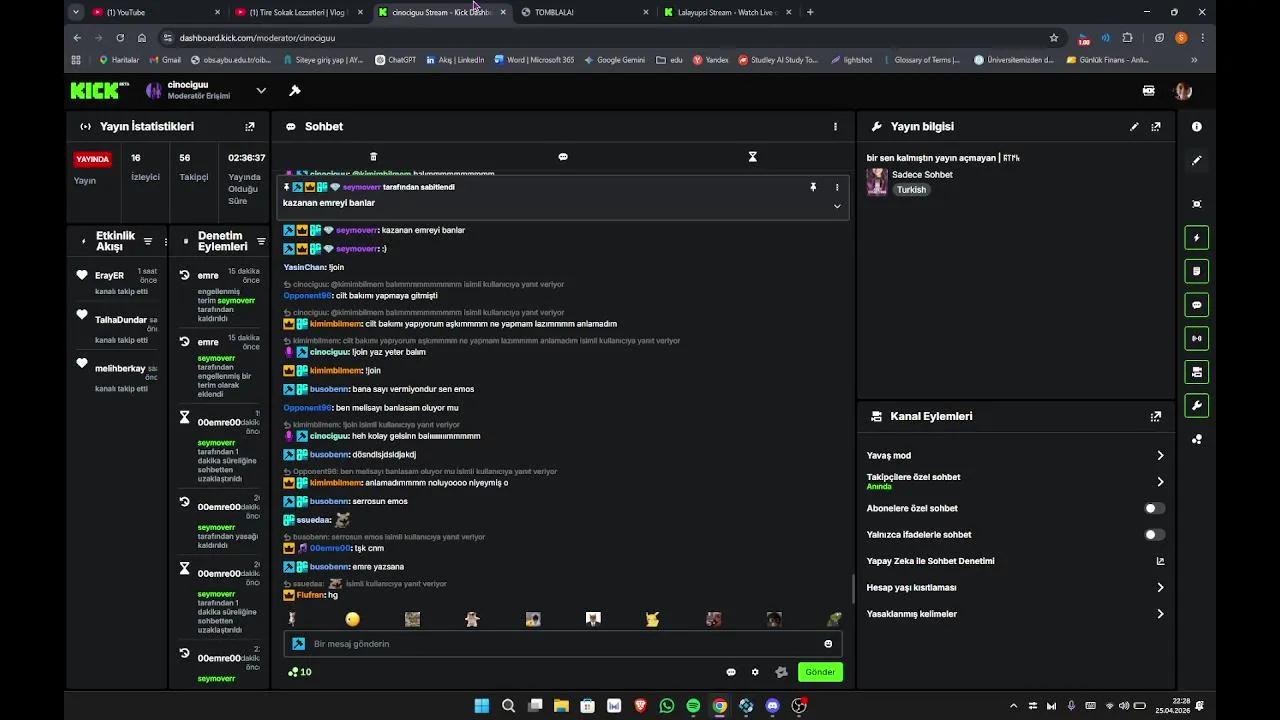Click seymoverr username in pinned message
Viewport: 1280px width, 720px height.
click(361, 187)
